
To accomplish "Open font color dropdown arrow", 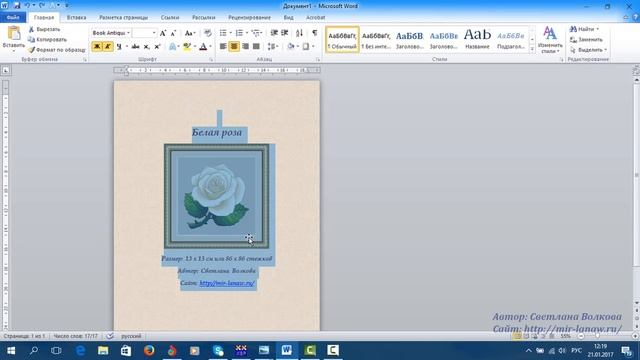I will tap(210, 47).
